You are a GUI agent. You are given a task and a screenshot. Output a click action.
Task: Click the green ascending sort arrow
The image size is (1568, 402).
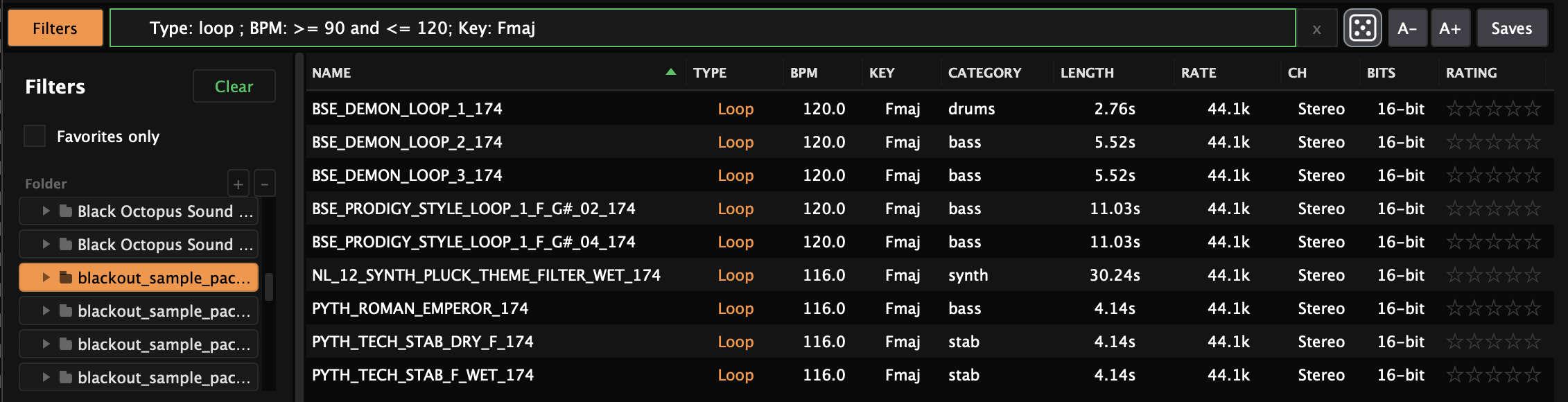[x=670, y=71]
